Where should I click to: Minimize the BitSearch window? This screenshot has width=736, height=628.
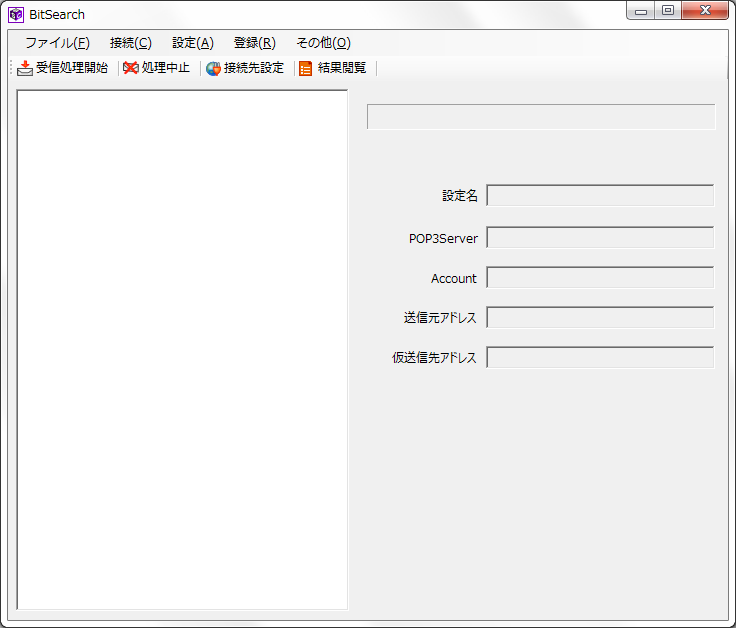pos(641,11)
